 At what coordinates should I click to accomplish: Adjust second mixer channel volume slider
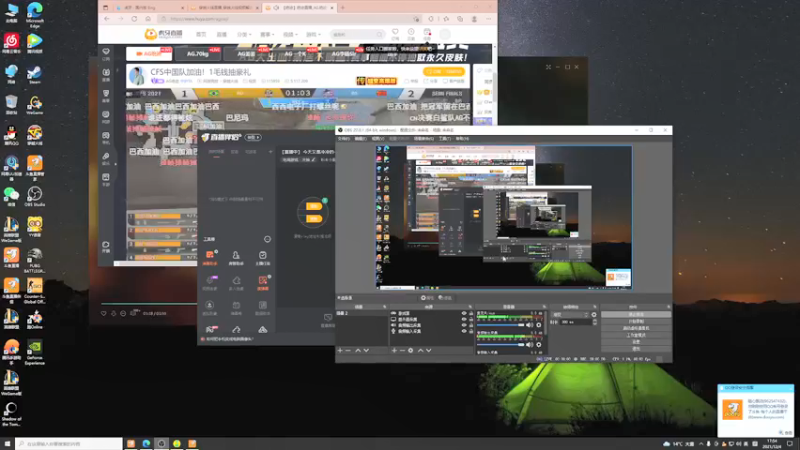[x=501, y=344]
